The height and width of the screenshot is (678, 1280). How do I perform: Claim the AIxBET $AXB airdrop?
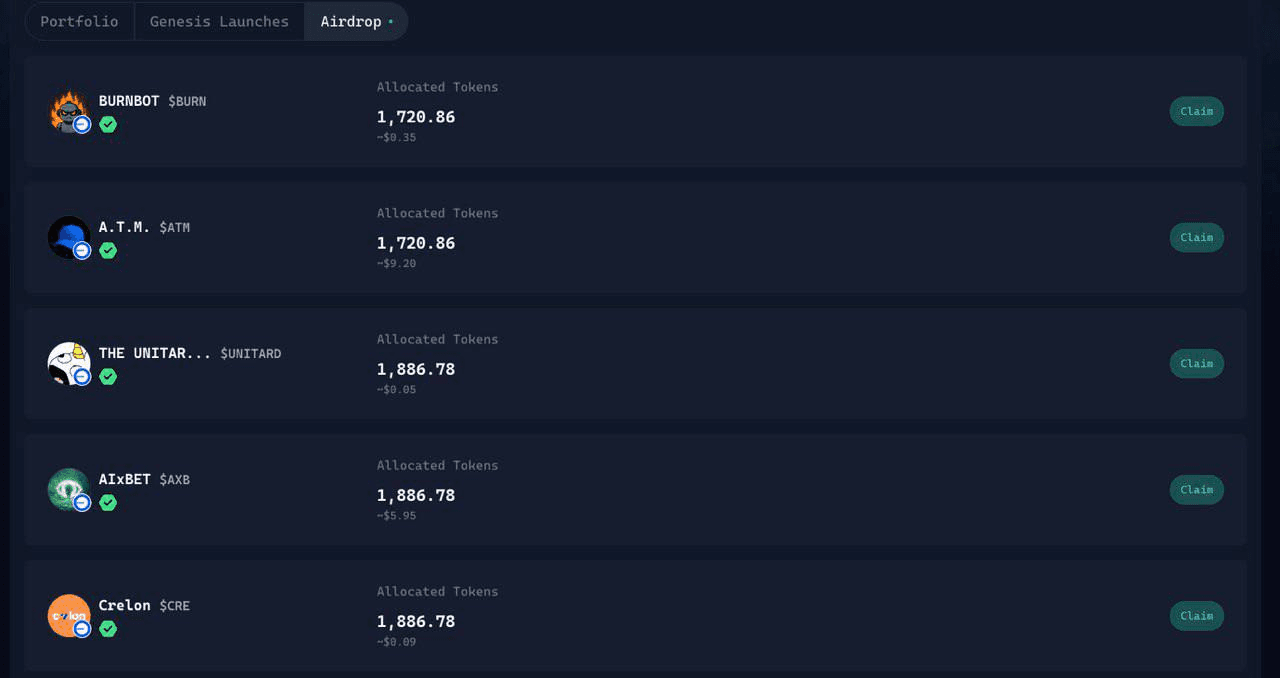point(1196,489)
